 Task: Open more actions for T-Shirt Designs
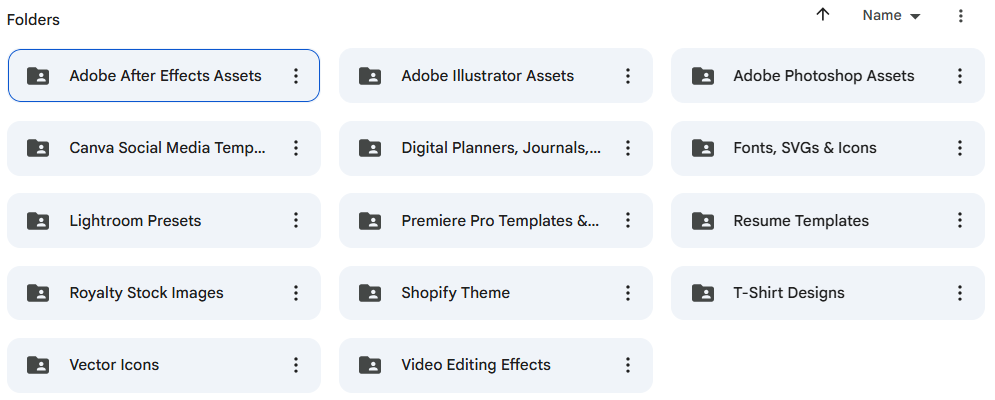959,293
